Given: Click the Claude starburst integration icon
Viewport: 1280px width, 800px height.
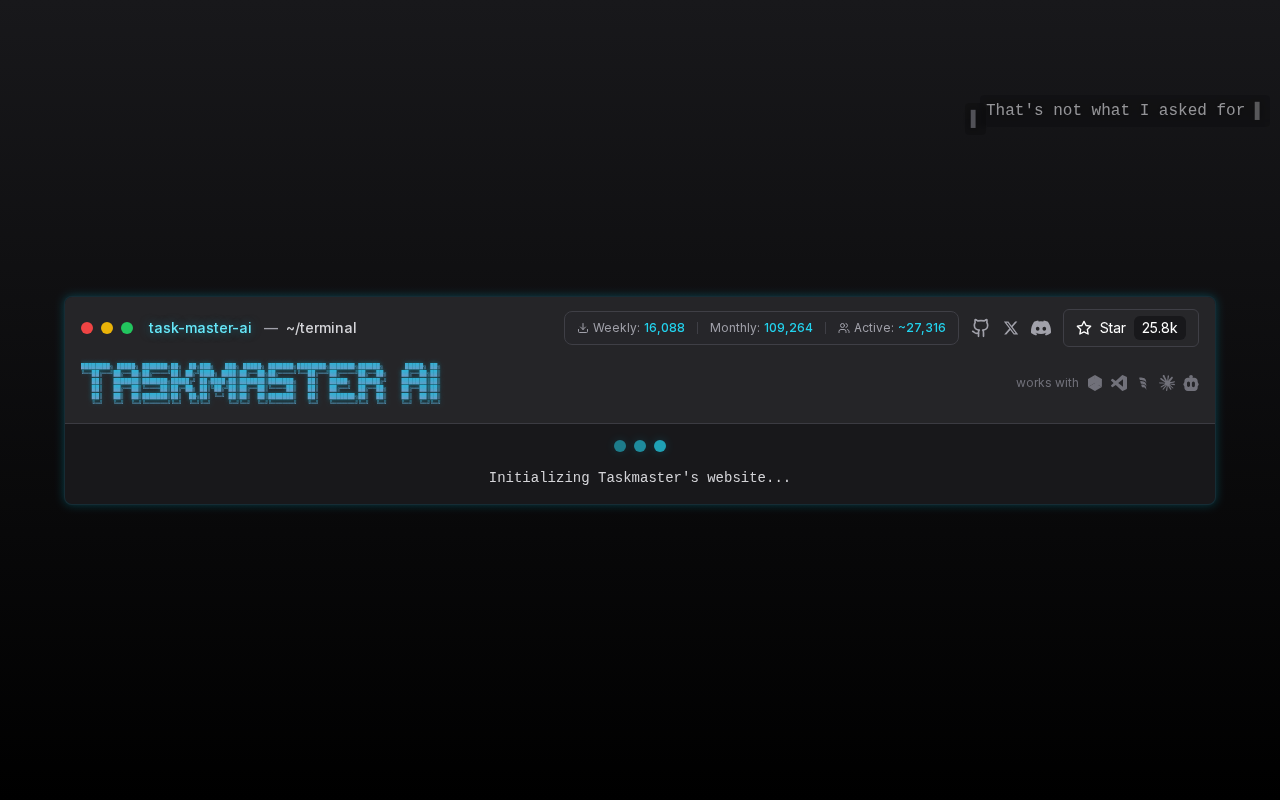Looking at the screenshot, I should 1166,382.
